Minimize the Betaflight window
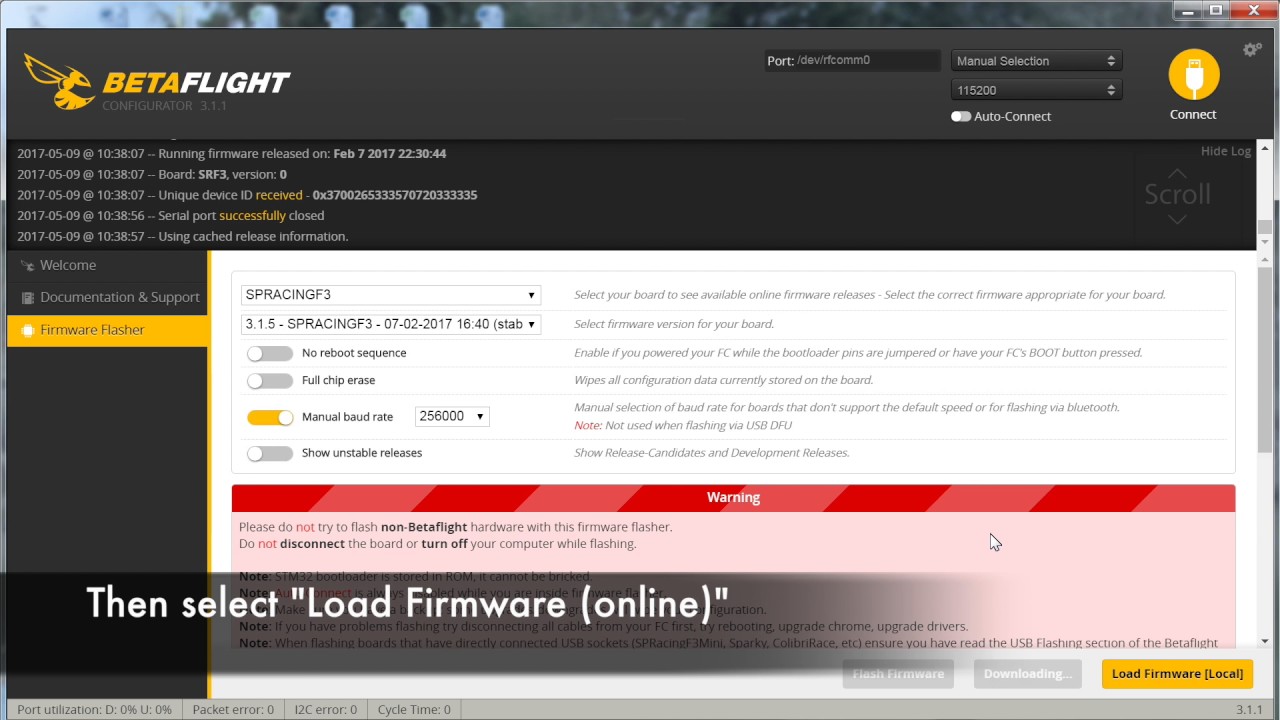The width and height of the screenshot is (1280, 720). [x=1187, y=11]
